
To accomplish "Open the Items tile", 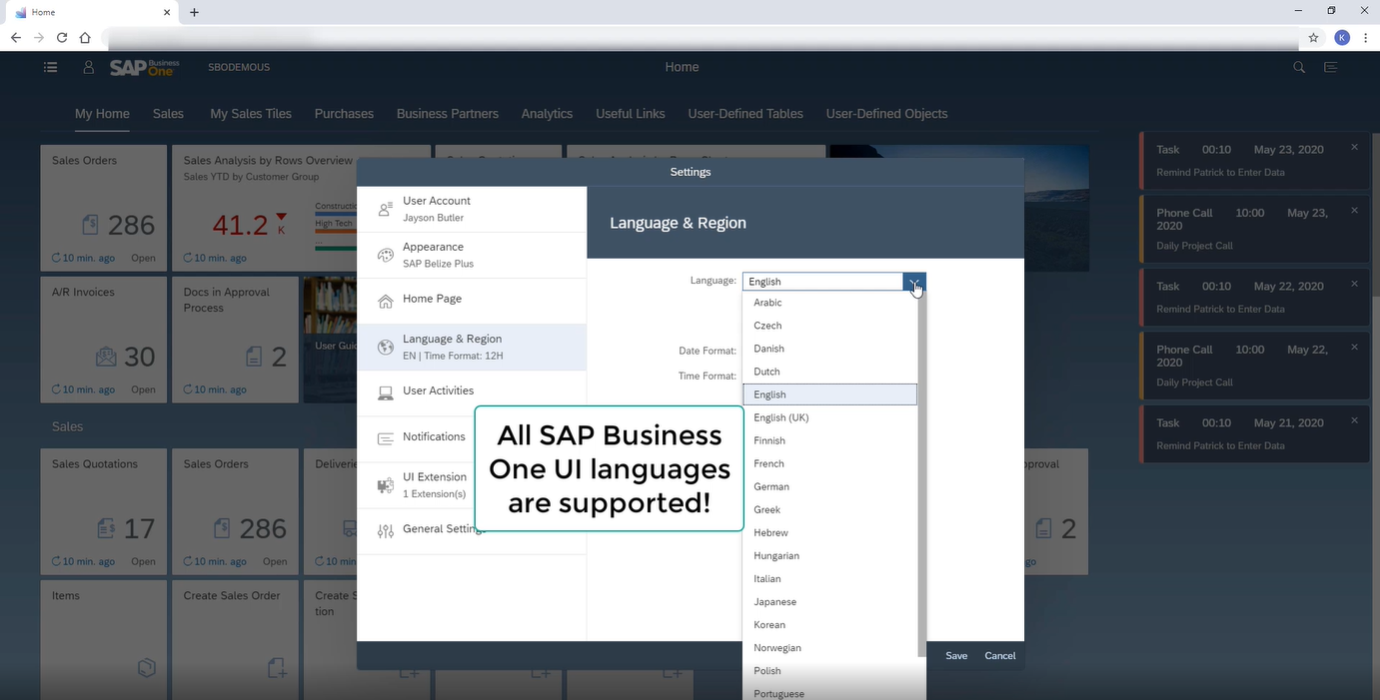I will [104, 640].
